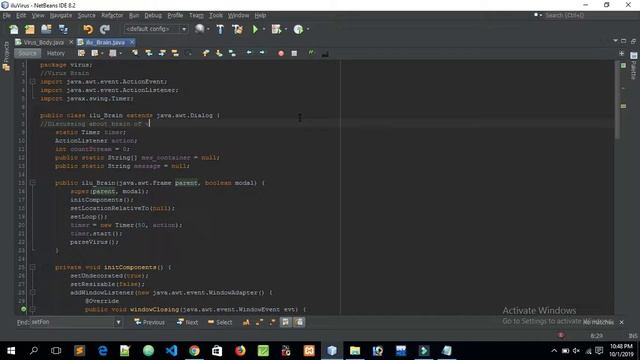
Task: Close the ilu_Brain.java tab
Action: (x=132, y=42)
